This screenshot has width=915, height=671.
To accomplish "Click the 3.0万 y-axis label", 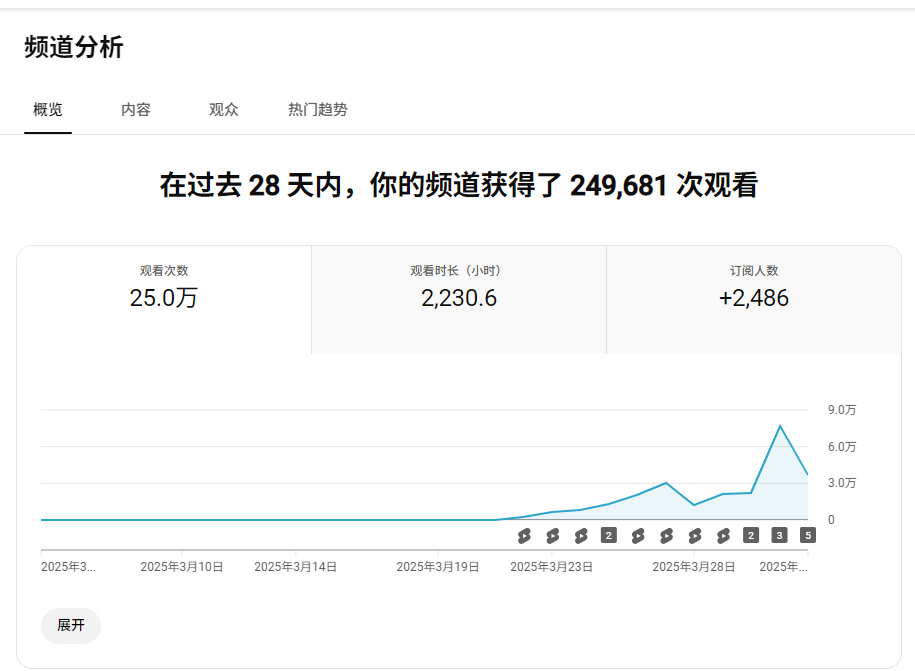I will tap(842, 483).
